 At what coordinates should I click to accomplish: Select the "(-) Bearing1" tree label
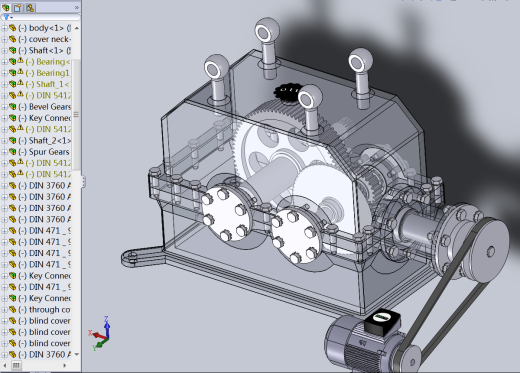tap(48, 73)
